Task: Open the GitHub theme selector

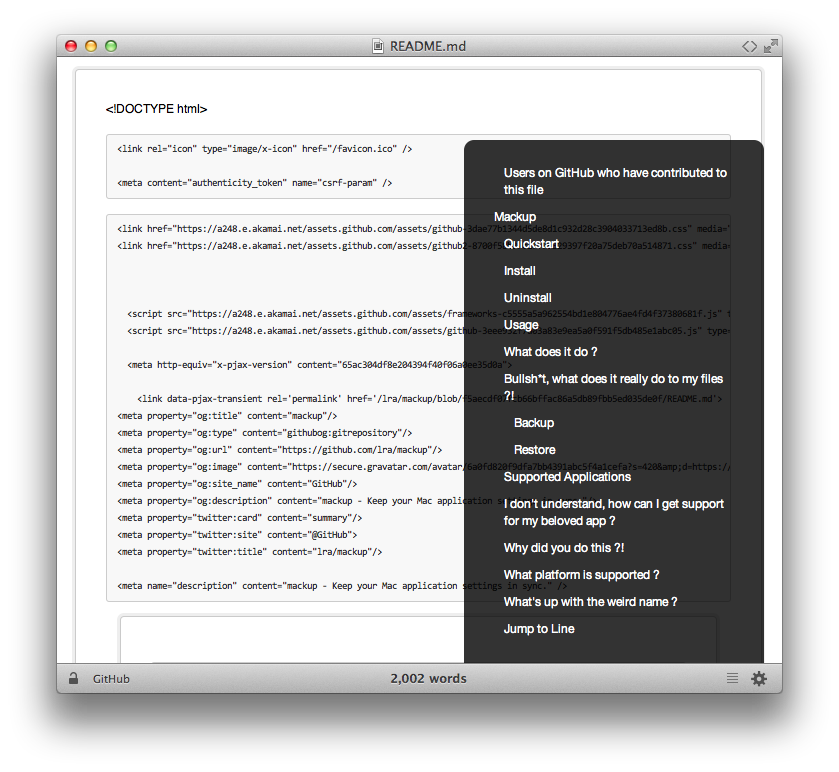Action: [x=111, y=679]
